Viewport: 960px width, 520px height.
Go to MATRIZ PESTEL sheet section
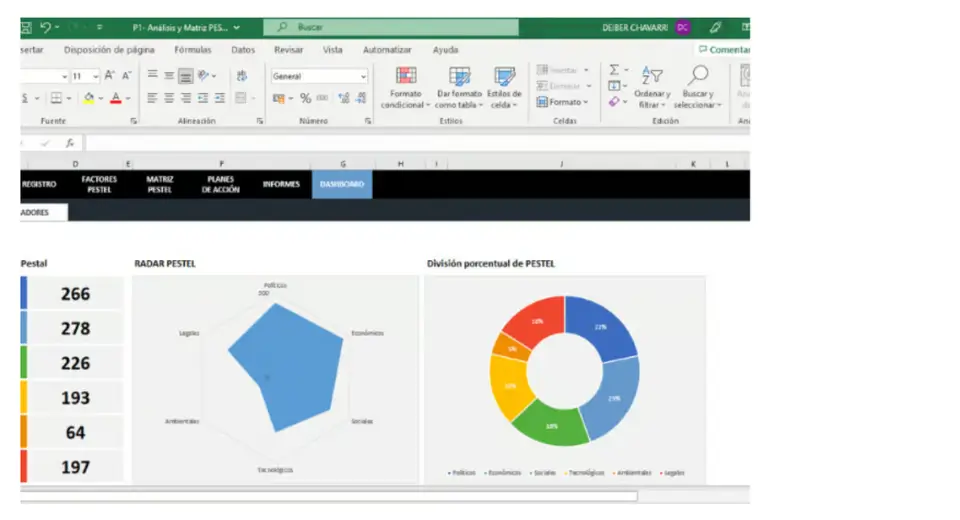coord(160,184)
